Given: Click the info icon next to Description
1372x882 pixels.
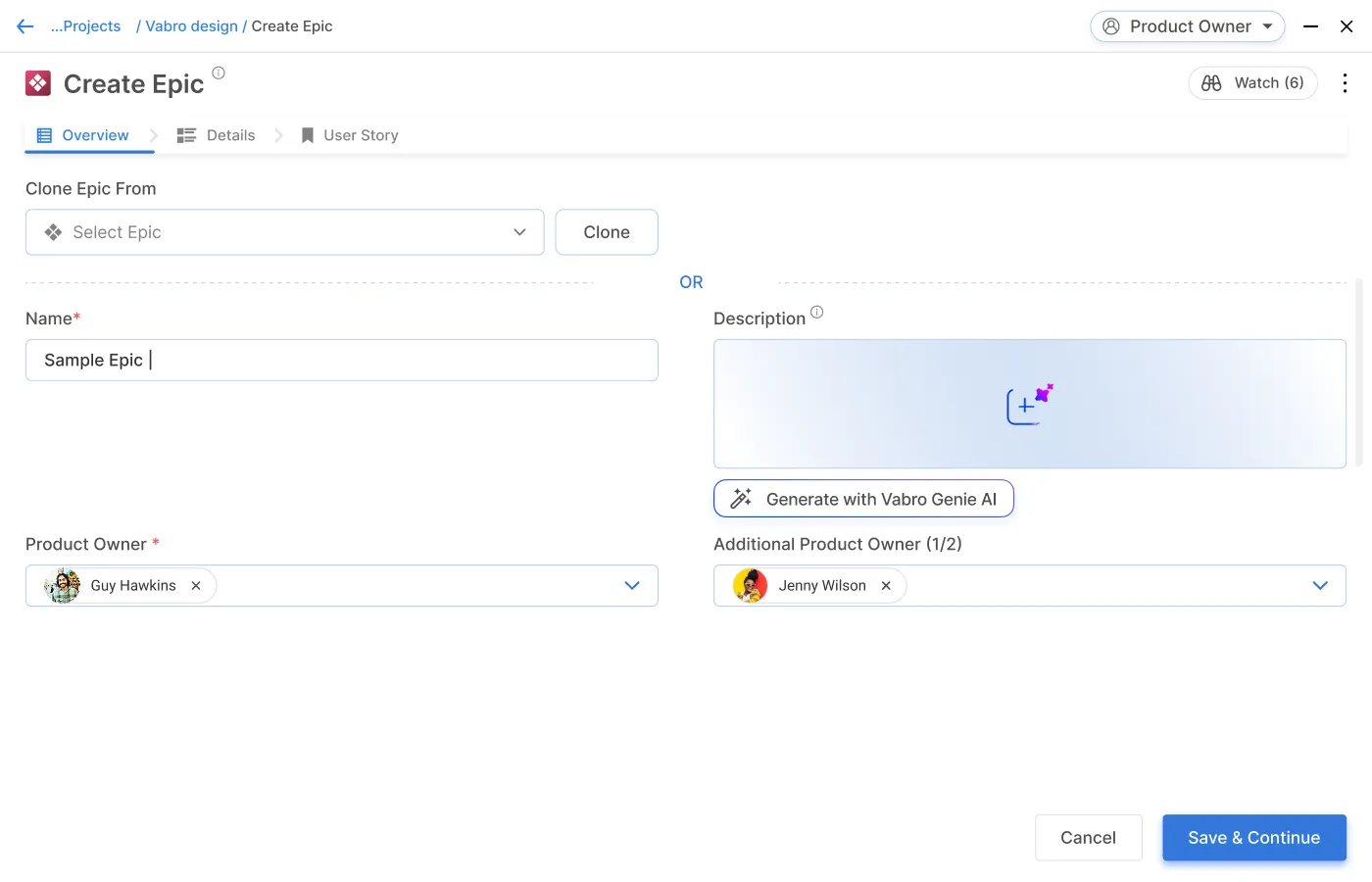Looking at the screenshot, I should pyautogui.click(x=816, y=313).
